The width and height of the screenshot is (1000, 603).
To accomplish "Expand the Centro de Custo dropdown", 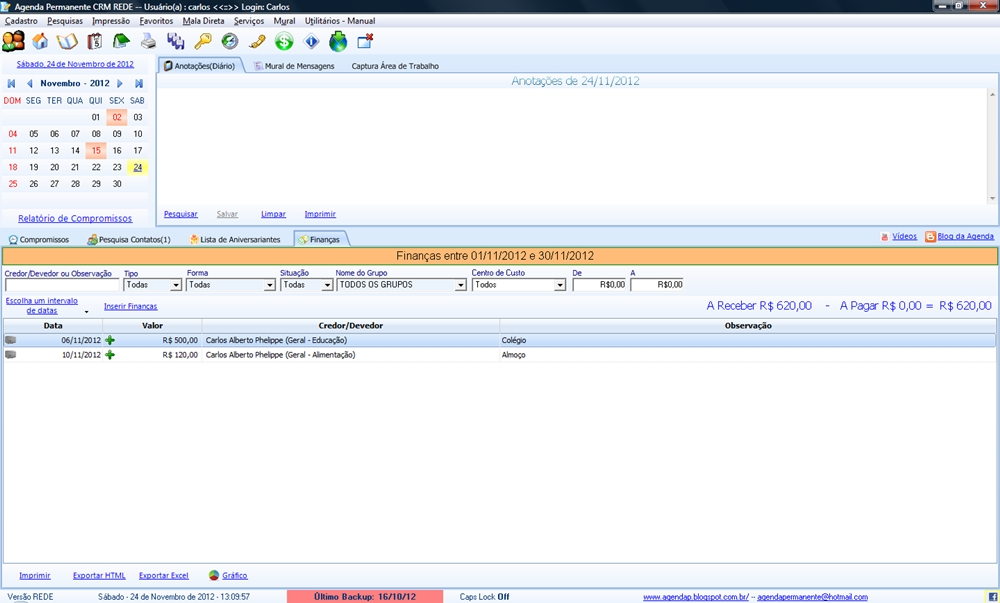I will 560,286.
